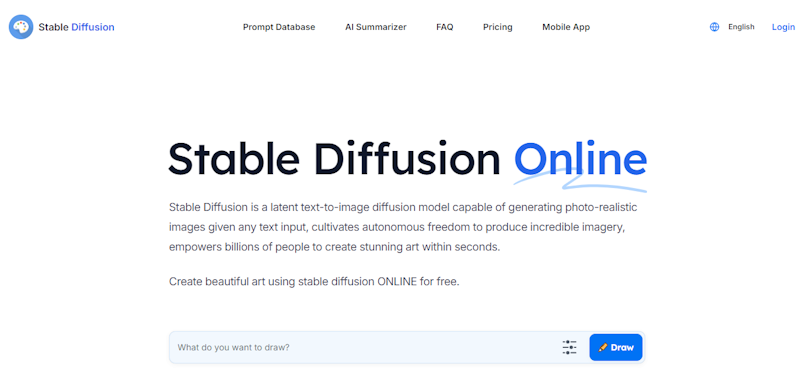The height and width of the screenshot is (369, 810).
Task: Open the FAQ menu item
Action: click(x=445, y=27)
